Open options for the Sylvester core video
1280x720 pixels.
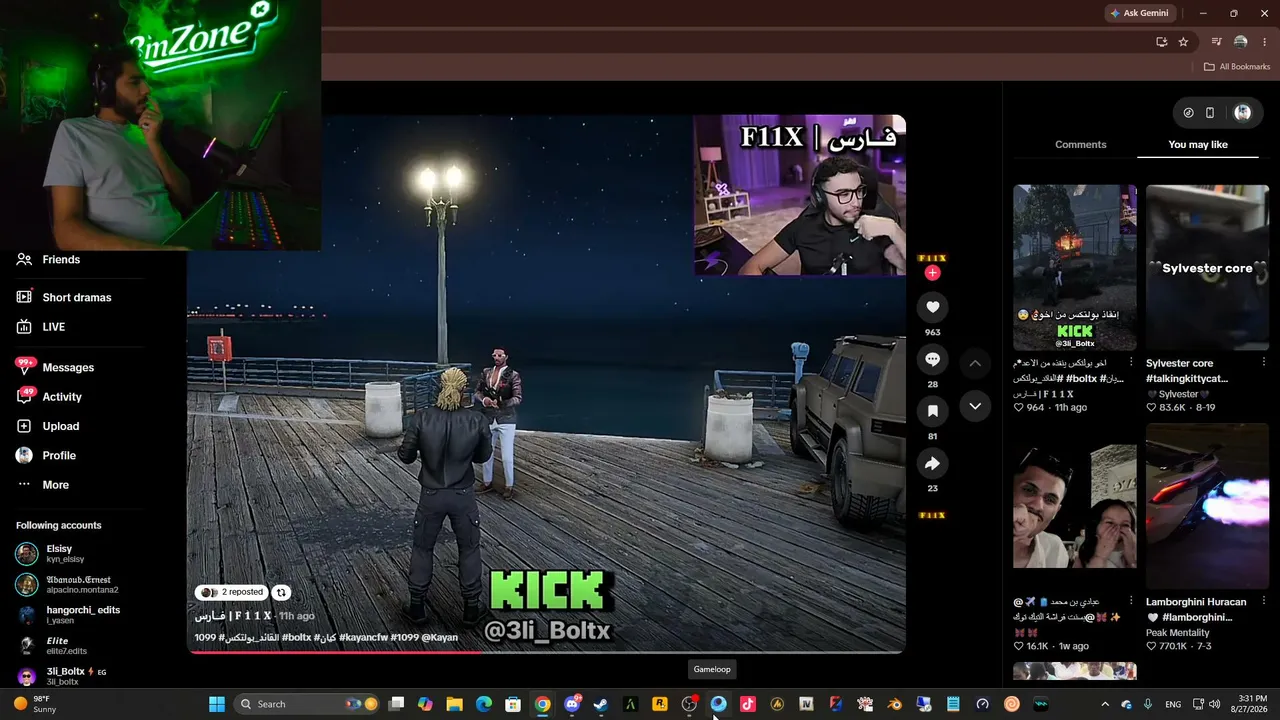(x=1264, y=362)
